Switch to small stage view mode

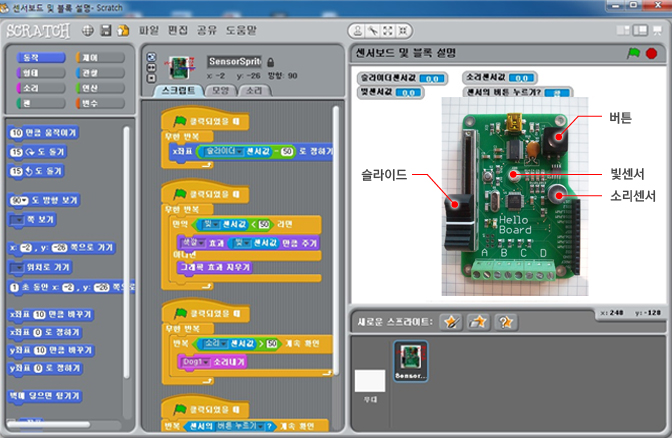623,30
